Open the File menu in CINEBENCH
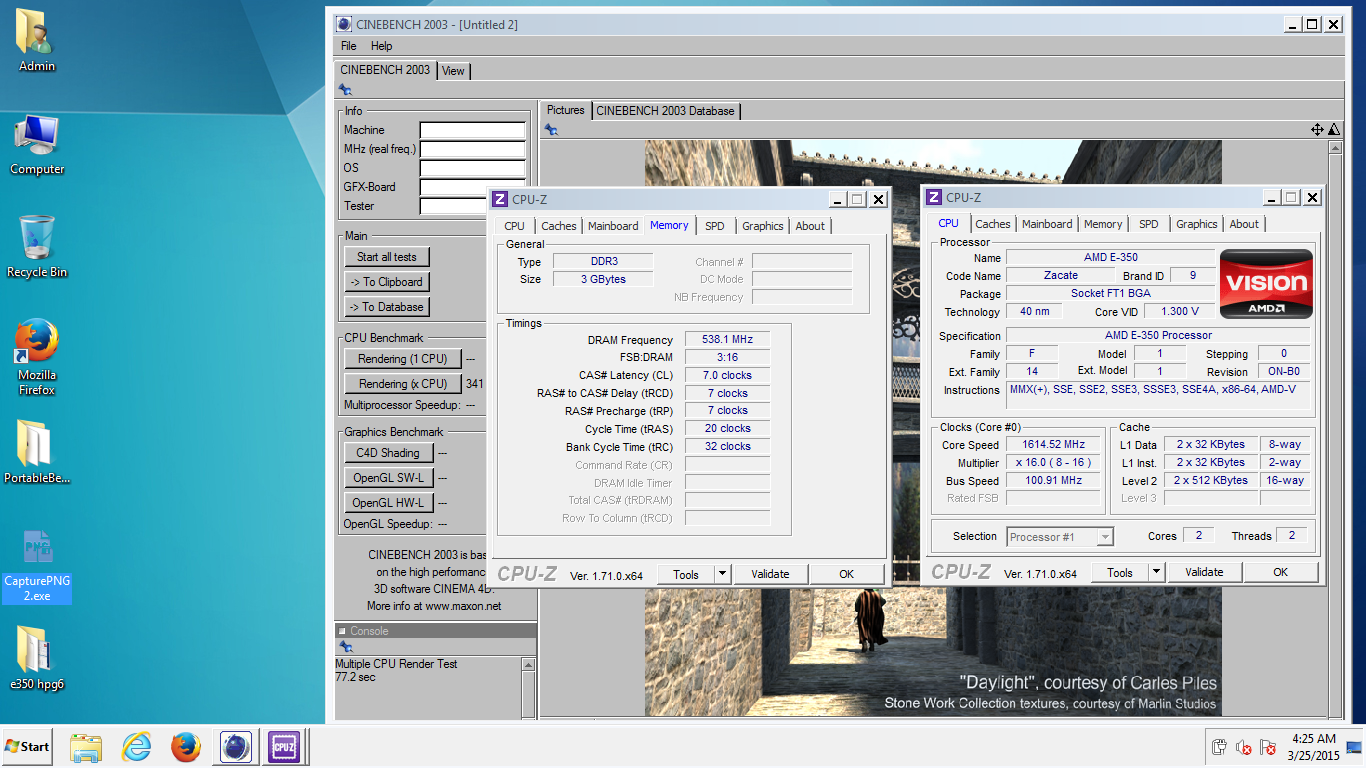This screenshot has width=1366, height=768. point(348,46)
